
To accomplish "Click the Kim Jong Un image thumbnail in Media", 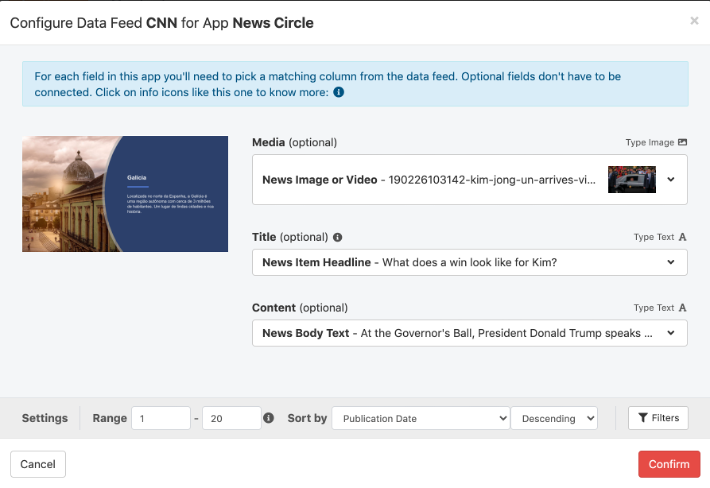I will (632, 179).
